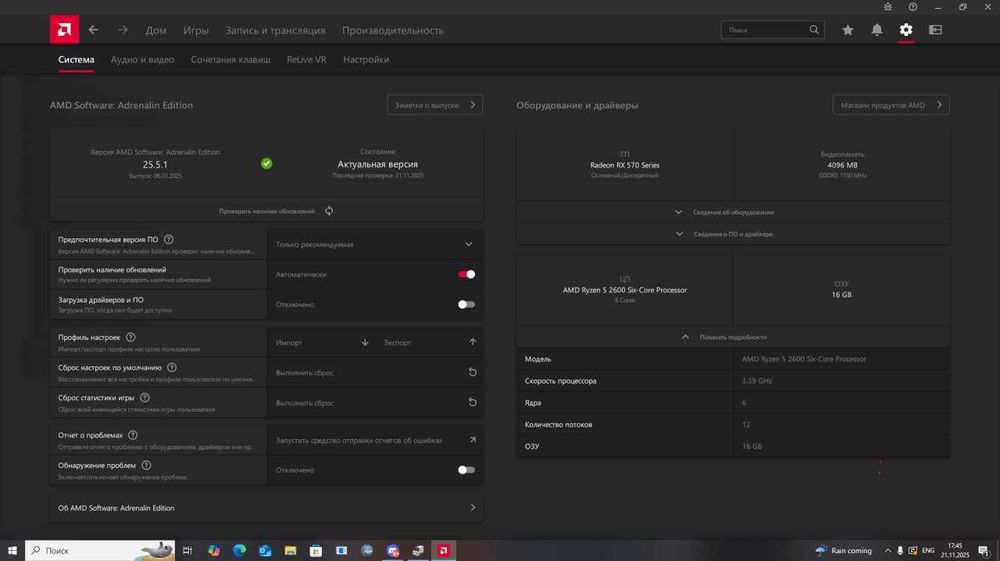The width and height of the screenshot is (1000, 561).
Task: Click Windows taskbar search box
Action: click(100, 550)
